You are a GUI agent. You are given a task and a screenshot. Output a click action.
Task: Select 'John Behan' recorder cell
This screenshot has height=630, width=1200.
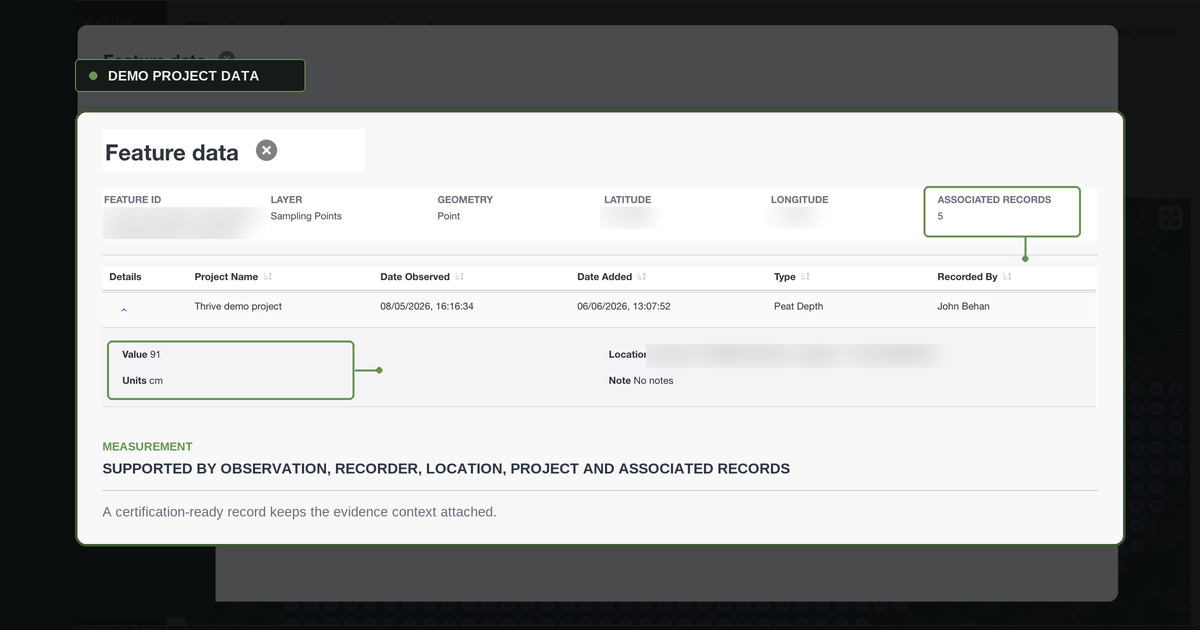[x=963, y=307]
